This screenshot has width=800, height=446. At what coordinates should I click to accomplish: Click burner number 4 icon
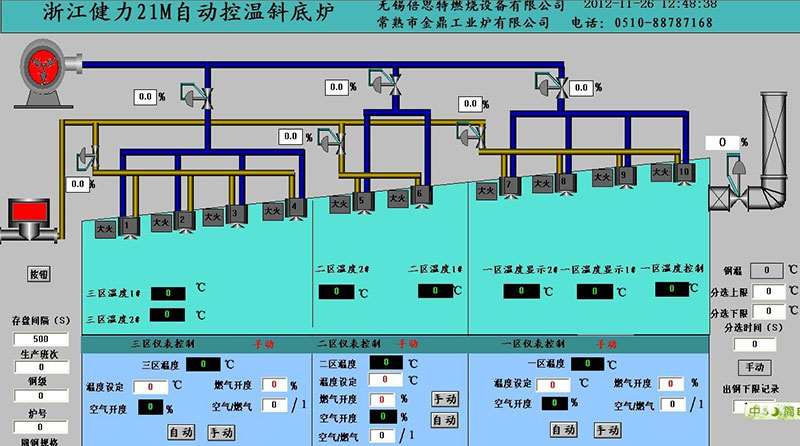click(x=295, y=207)
